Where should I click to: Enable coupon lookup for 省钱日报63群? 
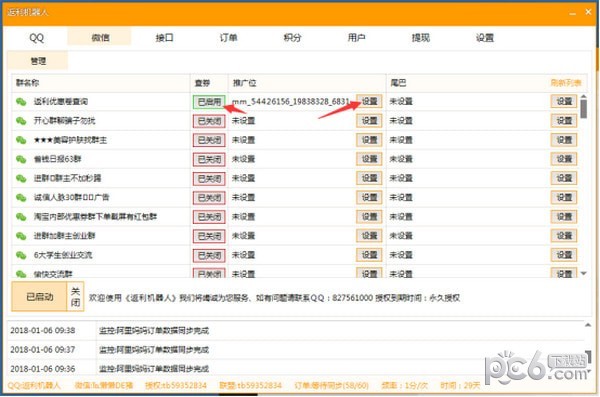click(209, 159)
